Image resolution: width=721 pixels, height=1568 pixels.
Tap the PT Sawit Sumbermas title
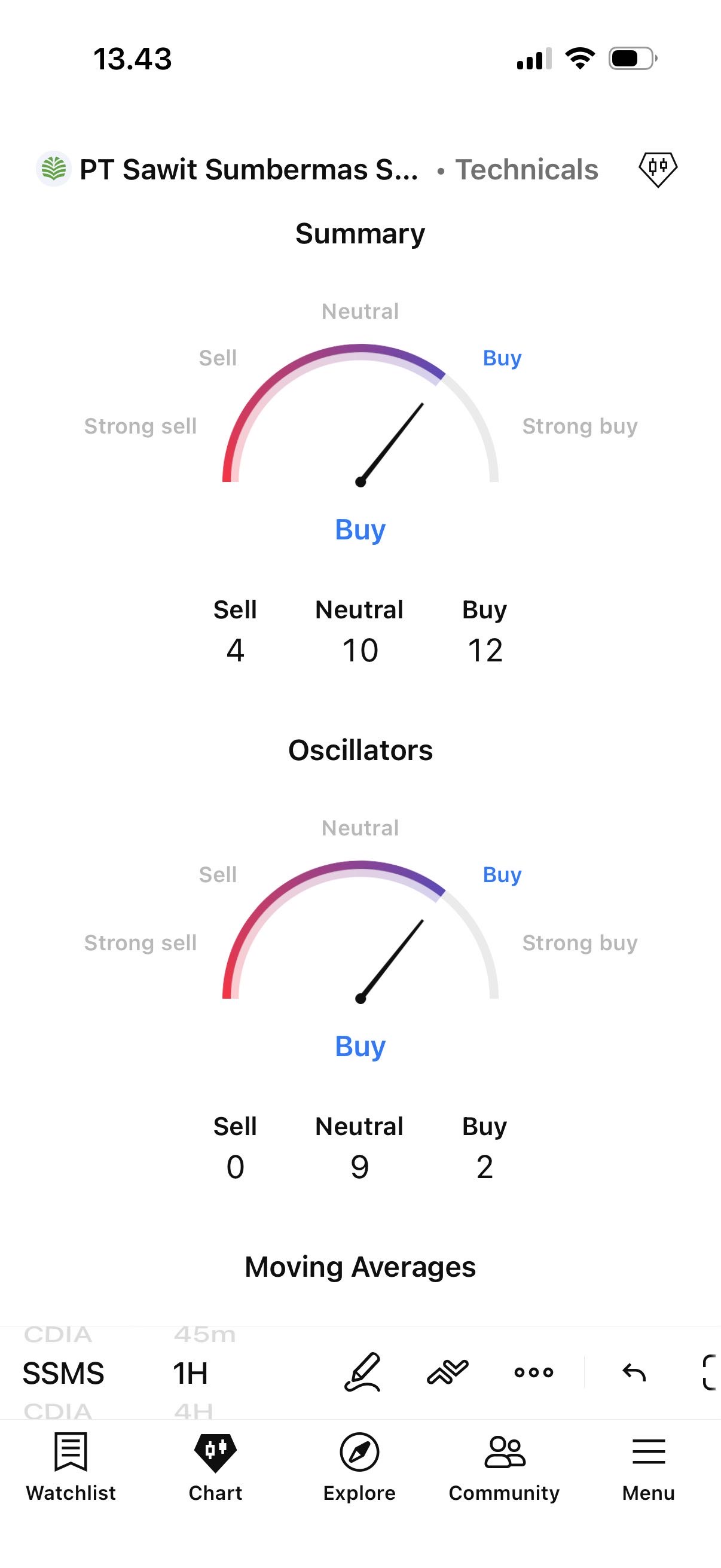[x=249, y=170]
